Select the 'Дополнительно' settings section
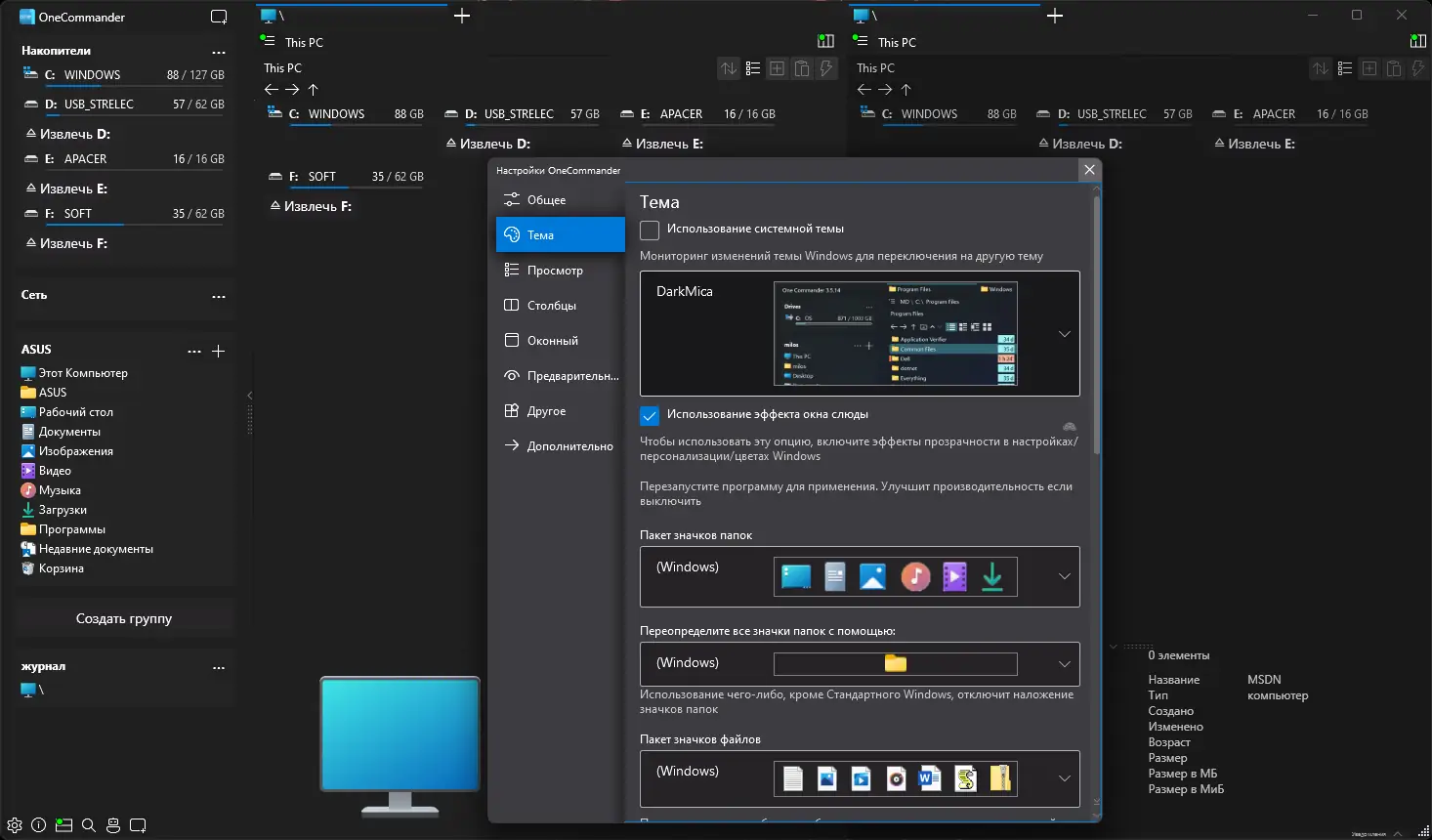Image resolution: width=1432 pixels, height=840 pixels. (x=569, y=446)
